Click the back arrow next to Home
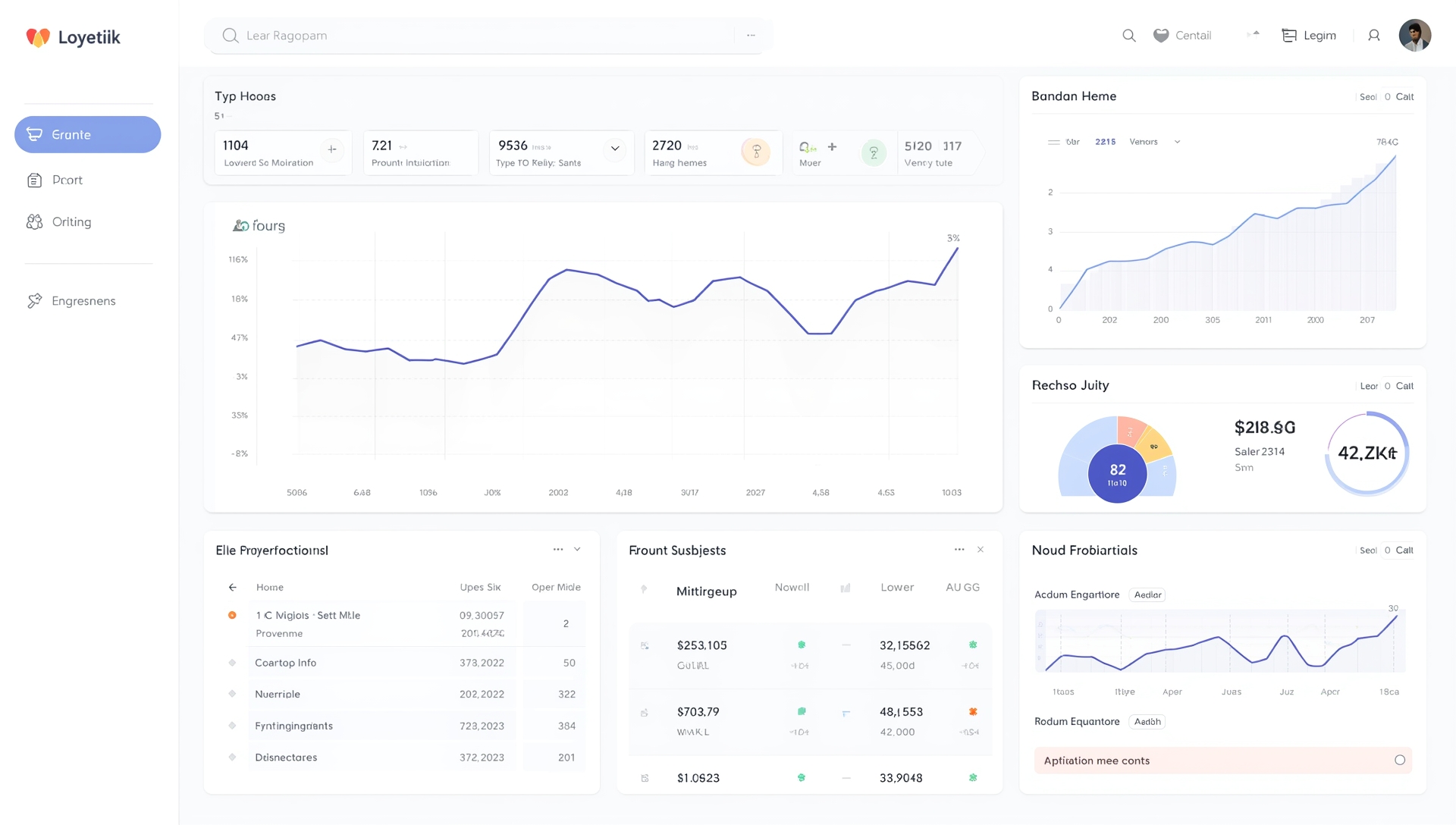 point(233,587)
